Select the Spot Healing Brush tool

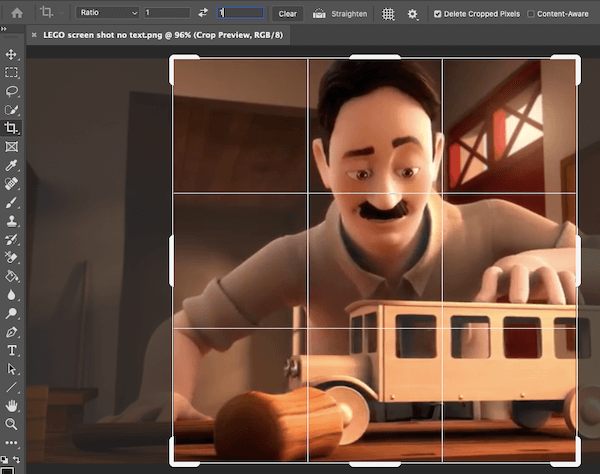[x=11, y=184]
